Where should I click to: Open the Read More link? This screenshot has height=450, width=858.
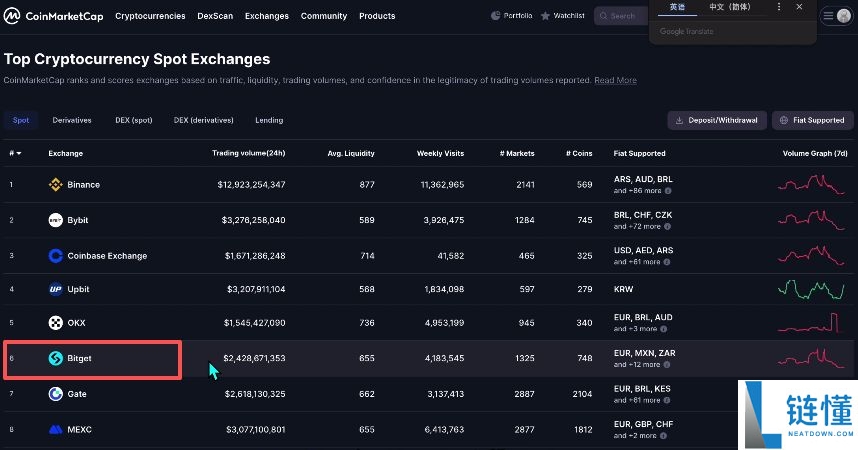pos(615,80)
